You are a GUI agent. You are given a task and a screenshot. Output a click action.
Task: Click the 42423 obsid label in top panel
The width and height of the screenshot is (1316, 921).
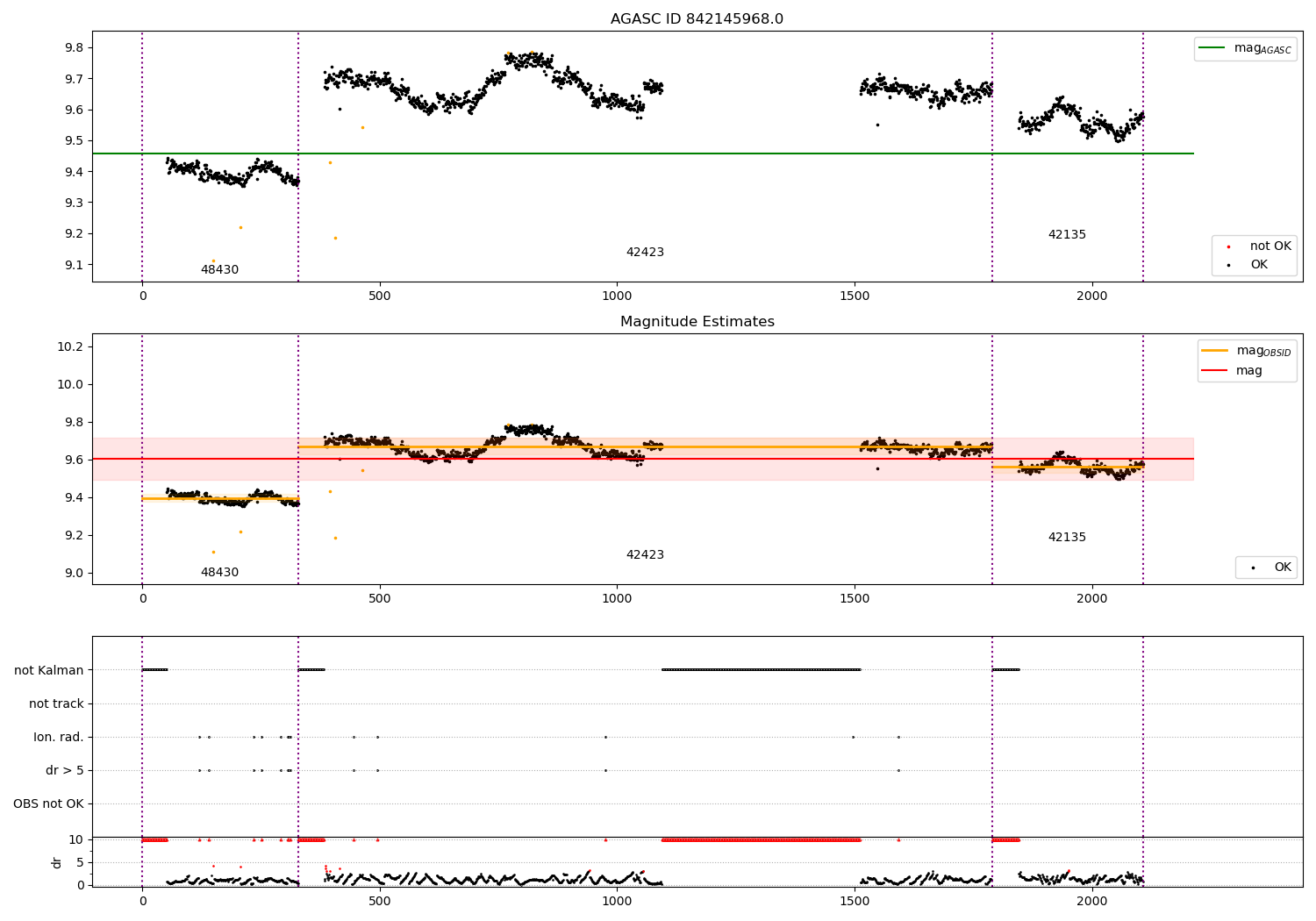click(645, 253)
